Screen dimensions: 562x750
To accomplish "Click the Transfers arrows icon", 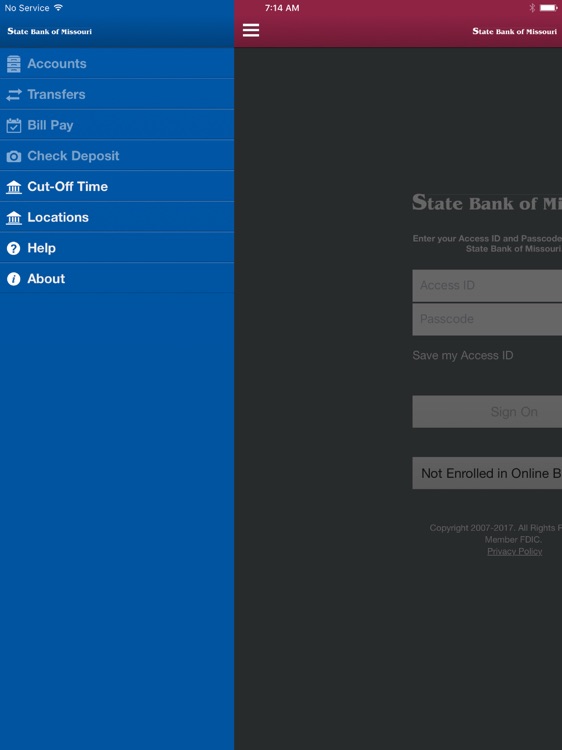I will pos(14,95).
